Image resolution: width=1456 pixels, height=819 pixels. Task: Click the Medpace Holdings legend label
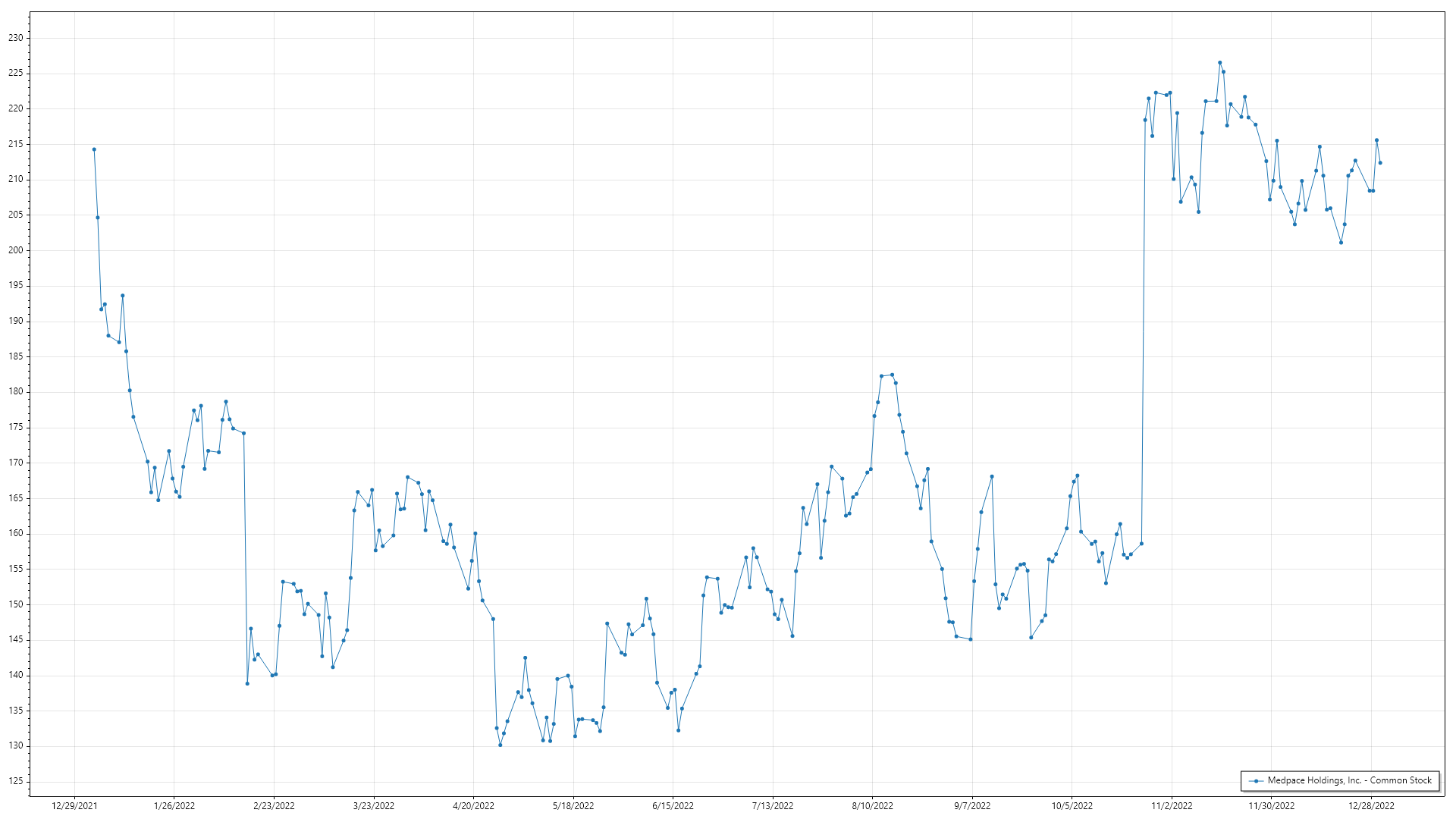click(1349, 780)
